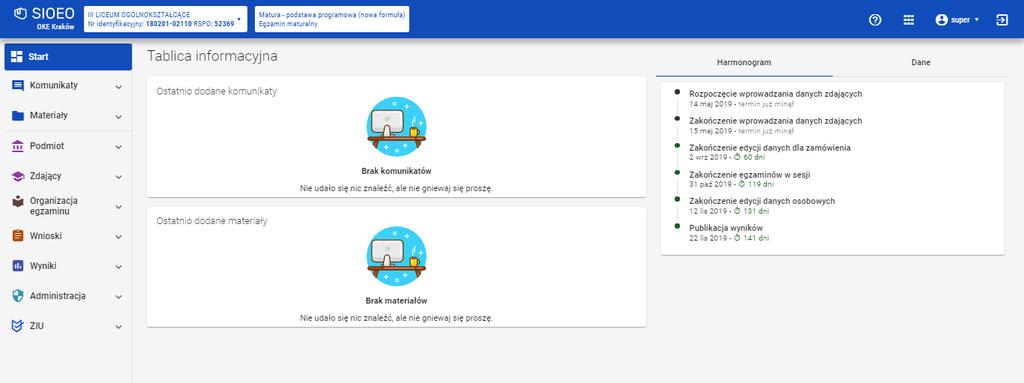Click the Wyniki chart icon
The width and height of the screenshot is (1024, 383).
(x=18, y=266)
